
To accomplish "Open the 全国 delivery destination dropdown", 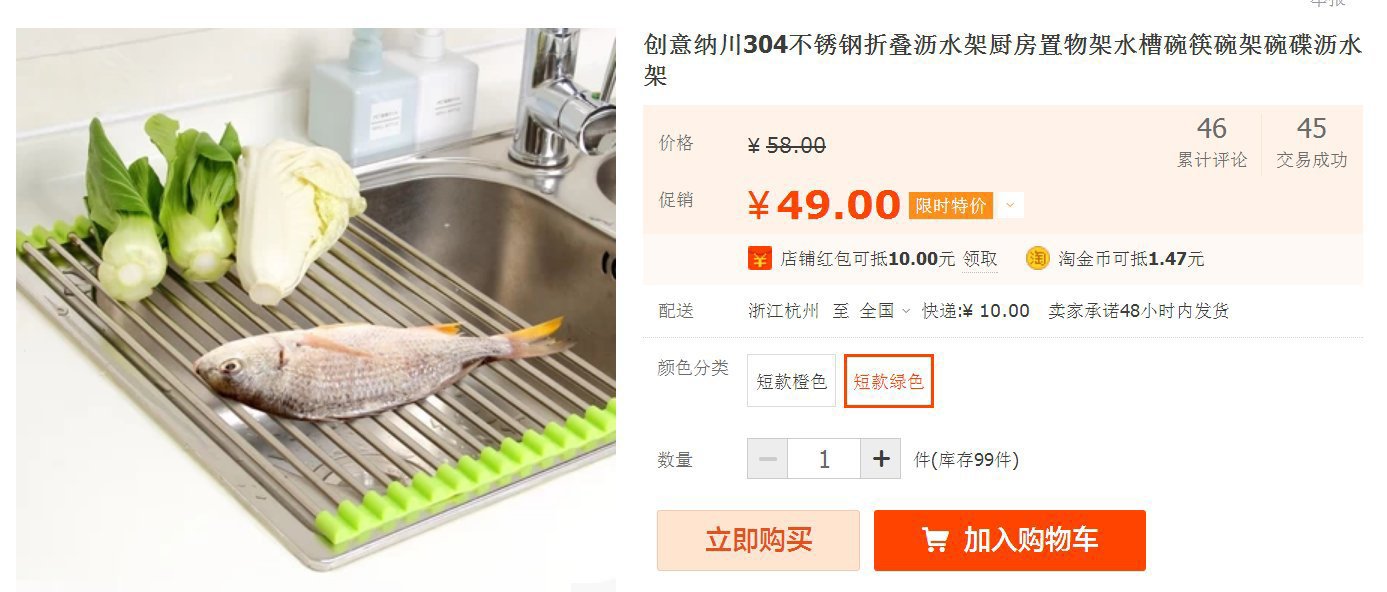I will point(885,311).
